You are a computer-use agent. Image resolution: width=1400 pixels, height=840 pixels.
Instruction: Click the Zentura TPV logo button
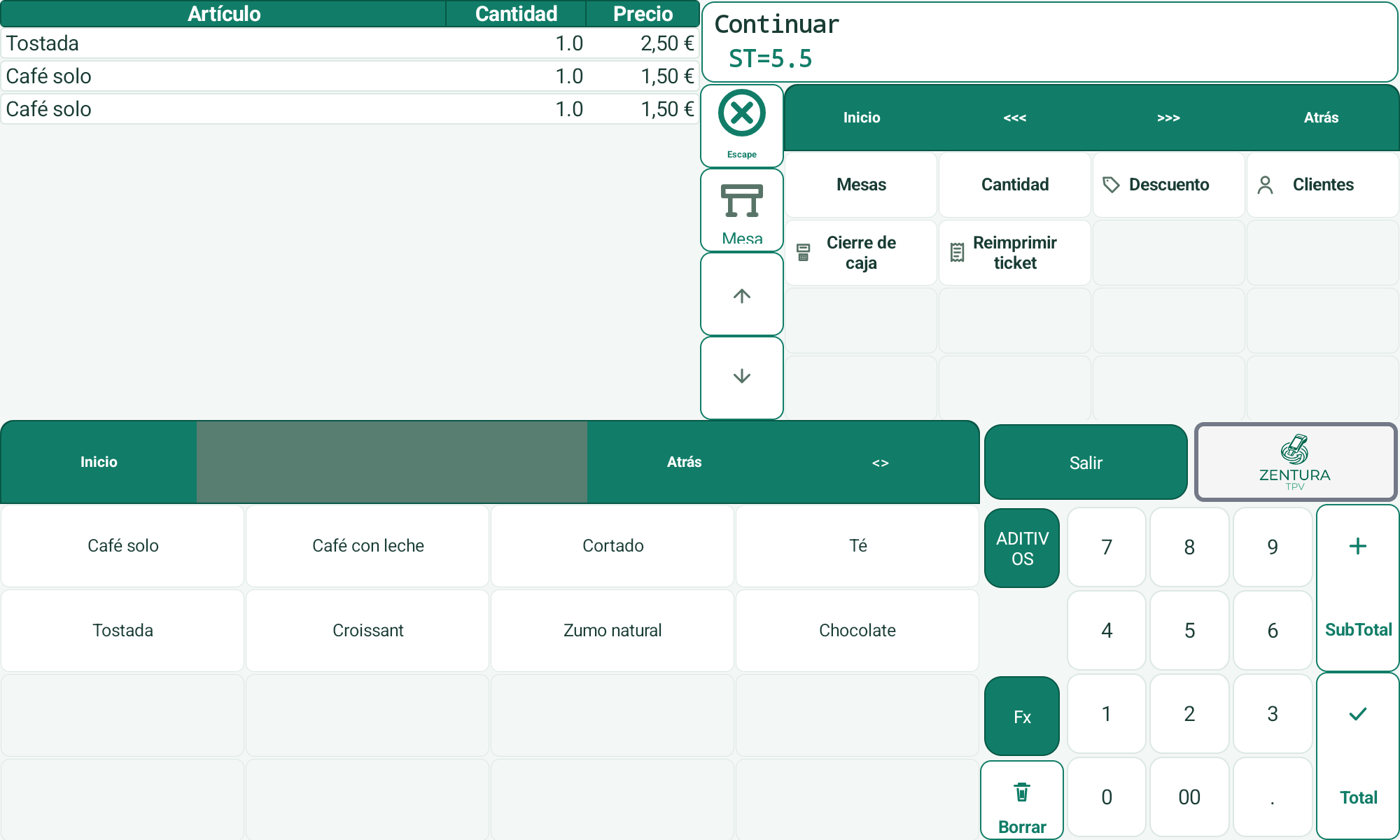[1295, 462]
